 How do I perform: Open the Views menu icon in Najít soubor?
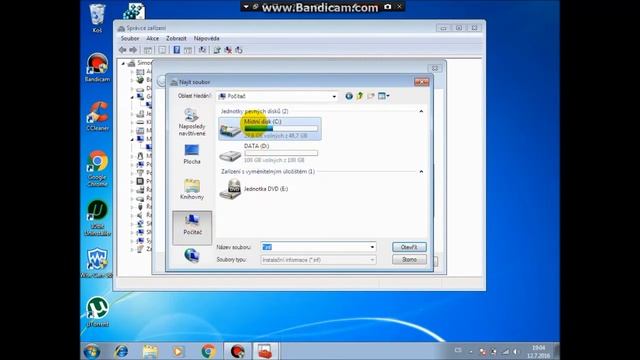point(384,96)
